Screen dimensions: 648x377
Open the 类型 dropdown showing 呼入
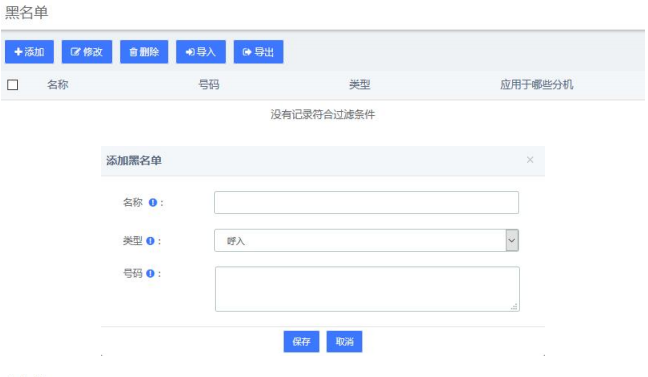tap(366, 241)
